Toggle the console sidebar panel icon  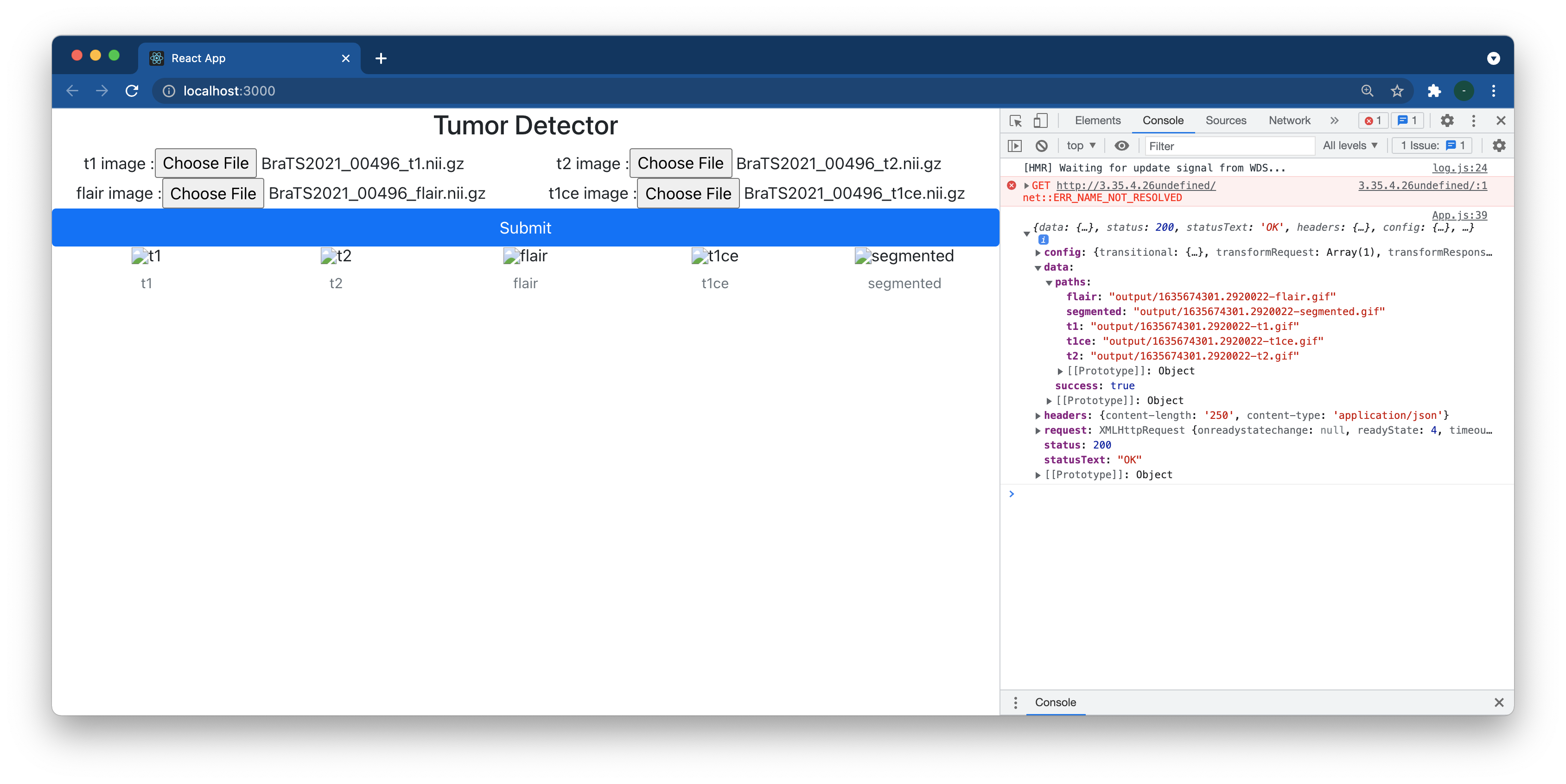[1015, 146]
